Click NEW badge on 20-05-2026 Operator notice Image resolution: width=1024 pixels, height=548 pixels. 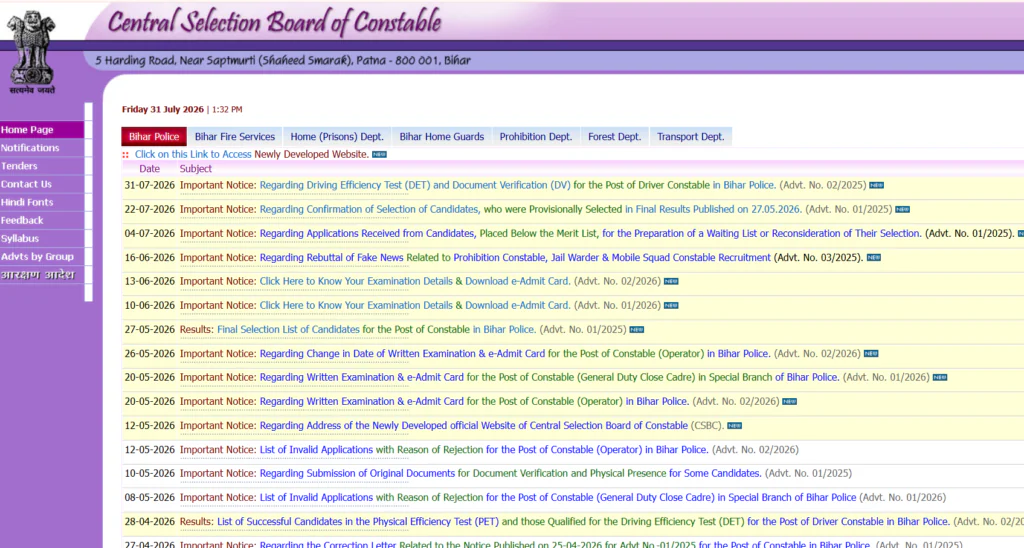(x=790, y=402)
